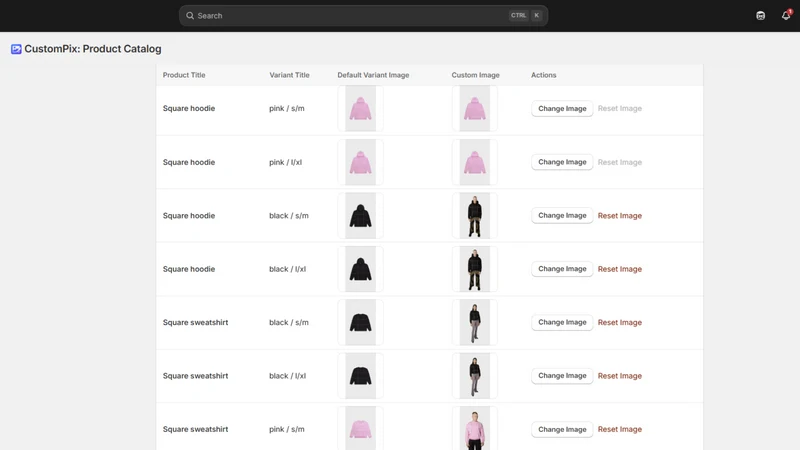Open custom model image of hoodie black / s/m

coord(474,215)
